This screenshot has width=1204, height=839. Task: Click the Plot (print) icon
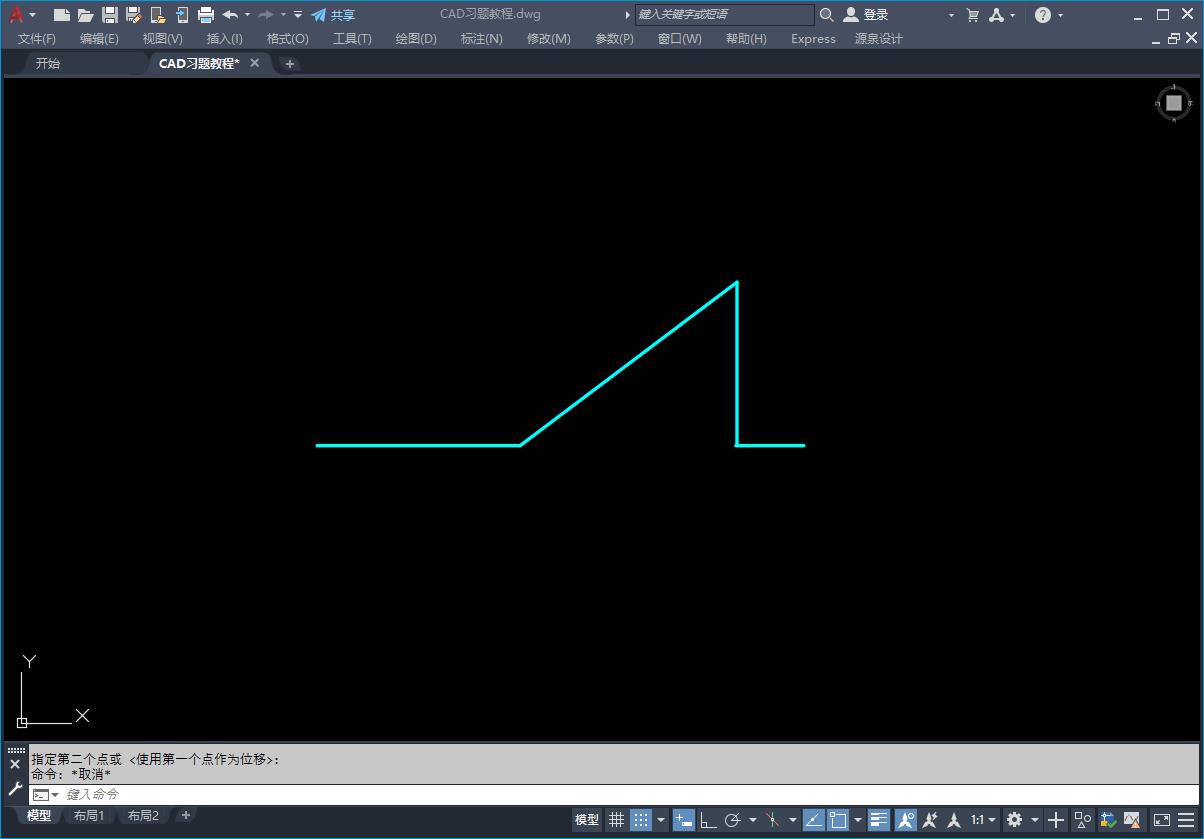[x=205, y=15]
